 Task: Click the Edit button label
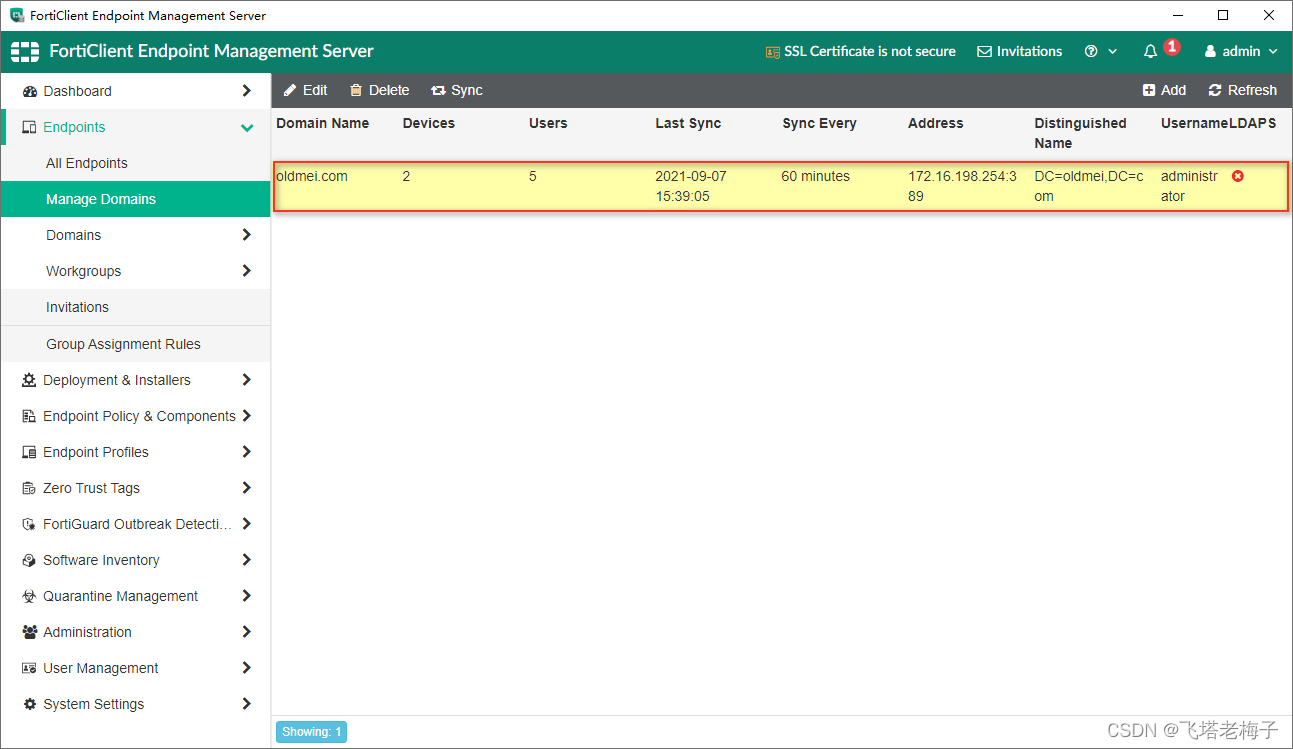315,90
